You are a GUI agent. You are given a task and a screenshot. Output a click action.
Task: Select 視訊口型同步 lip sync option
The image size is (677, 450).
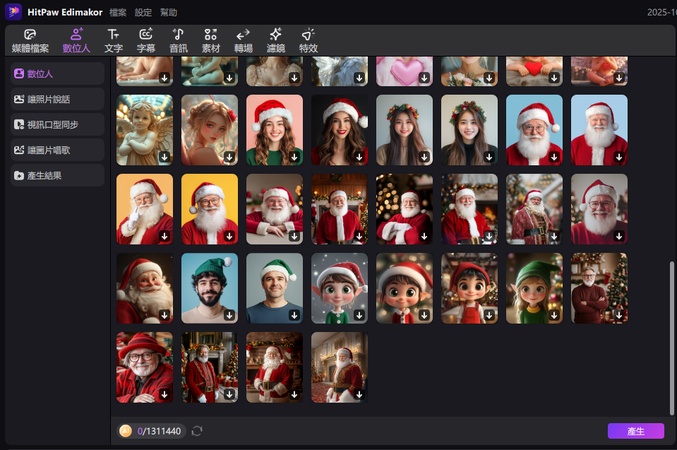(57, 124)
